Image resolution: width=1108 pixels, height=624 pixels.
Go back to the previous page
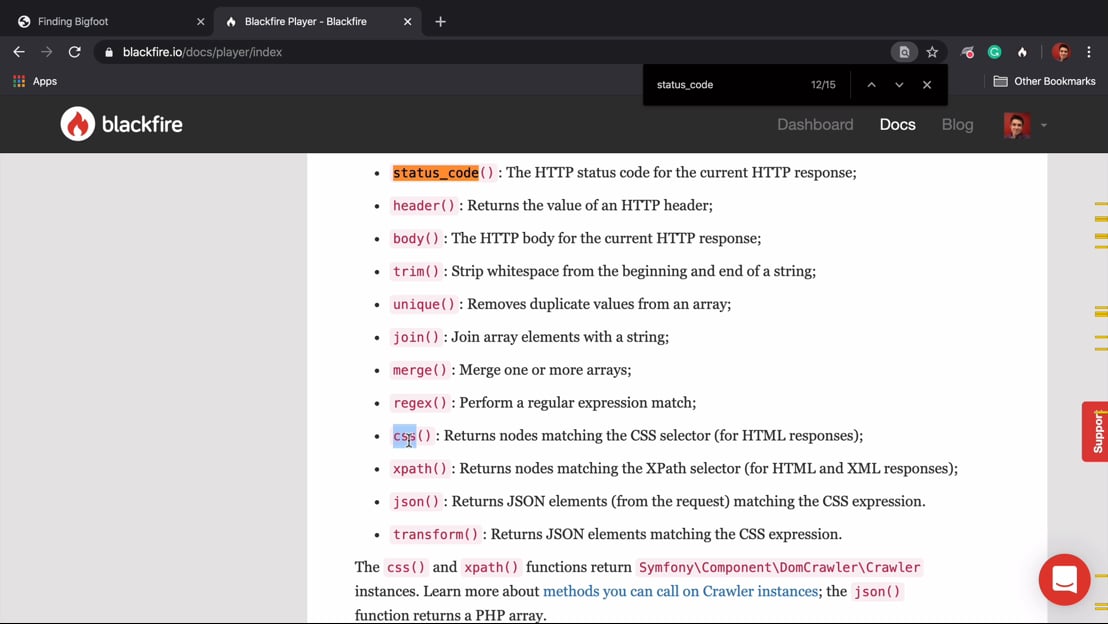19,52
